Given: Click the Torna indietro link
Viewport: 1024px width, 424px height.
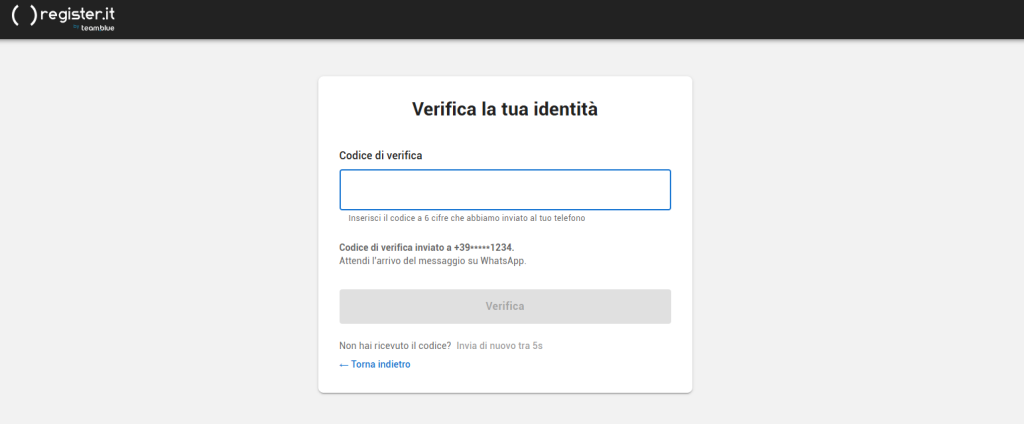Looking at the screenshot, I should point(380,365).
